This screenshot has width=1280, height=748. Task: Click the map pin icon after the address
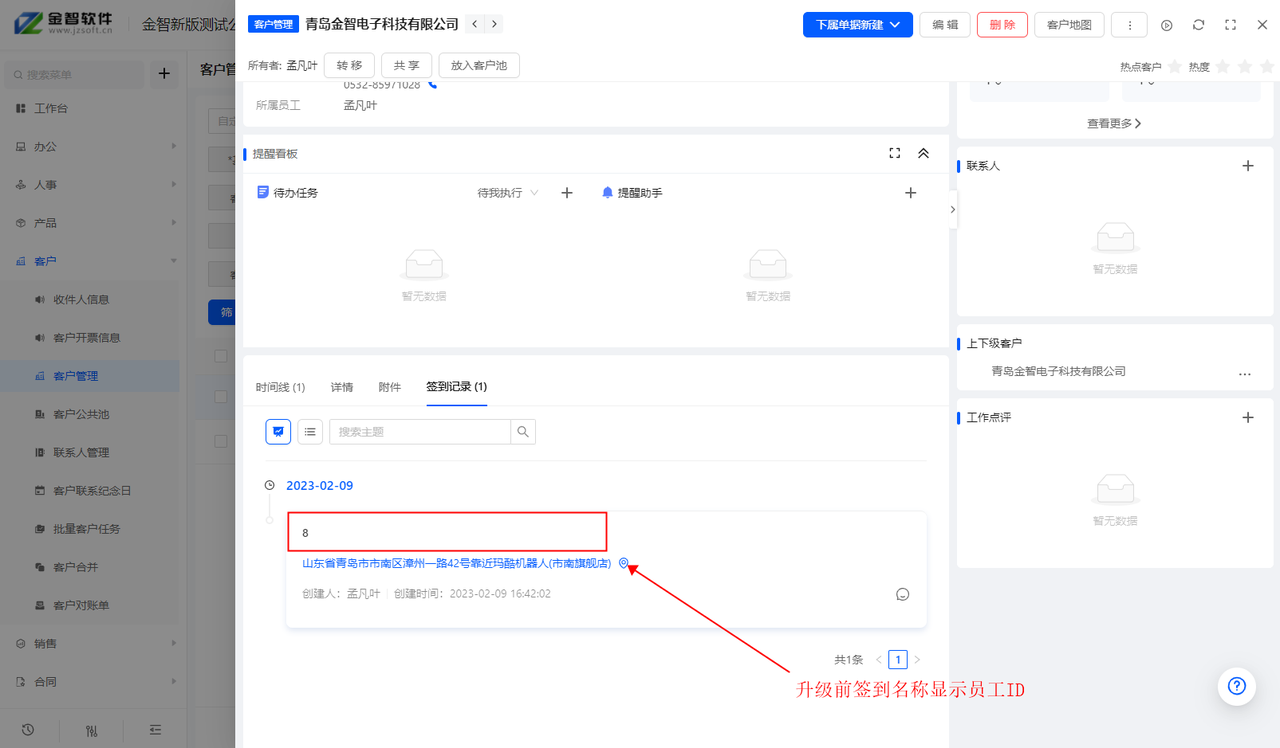(624, 564)
